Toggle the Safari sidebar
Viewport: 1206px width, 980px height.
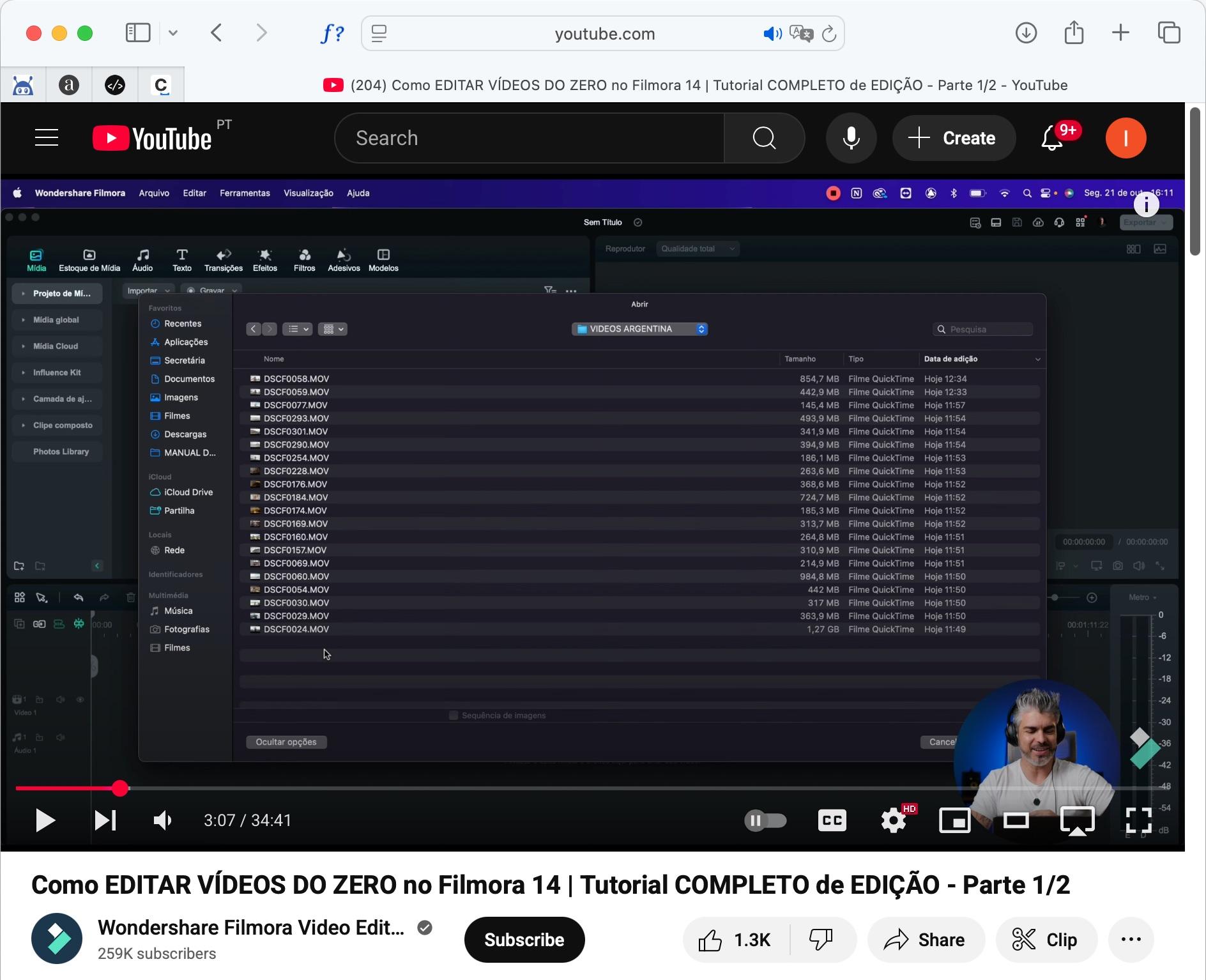tap(138, 33)
